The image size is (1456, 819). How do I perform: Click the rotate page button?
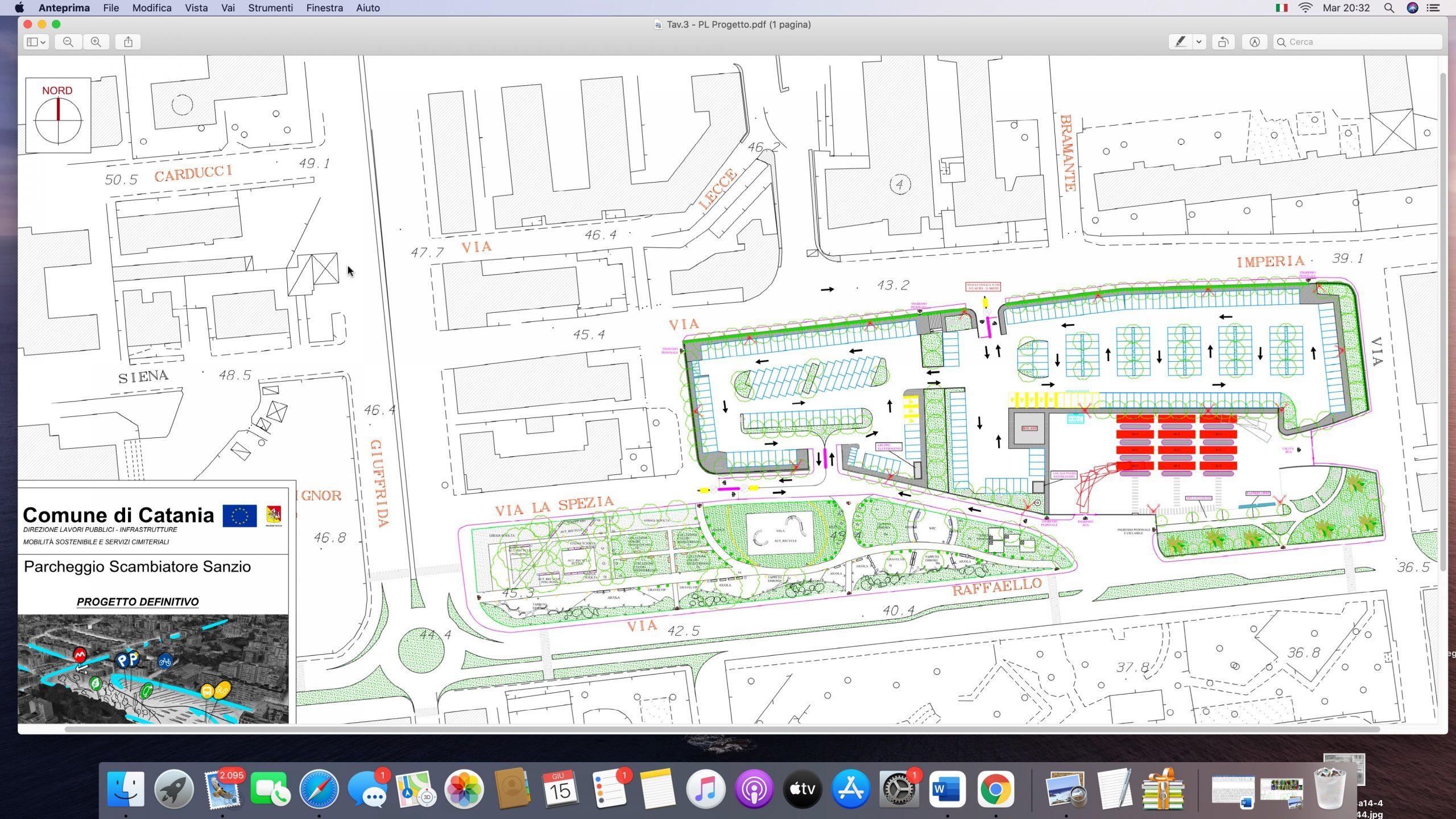click(x=1223, y=42)
